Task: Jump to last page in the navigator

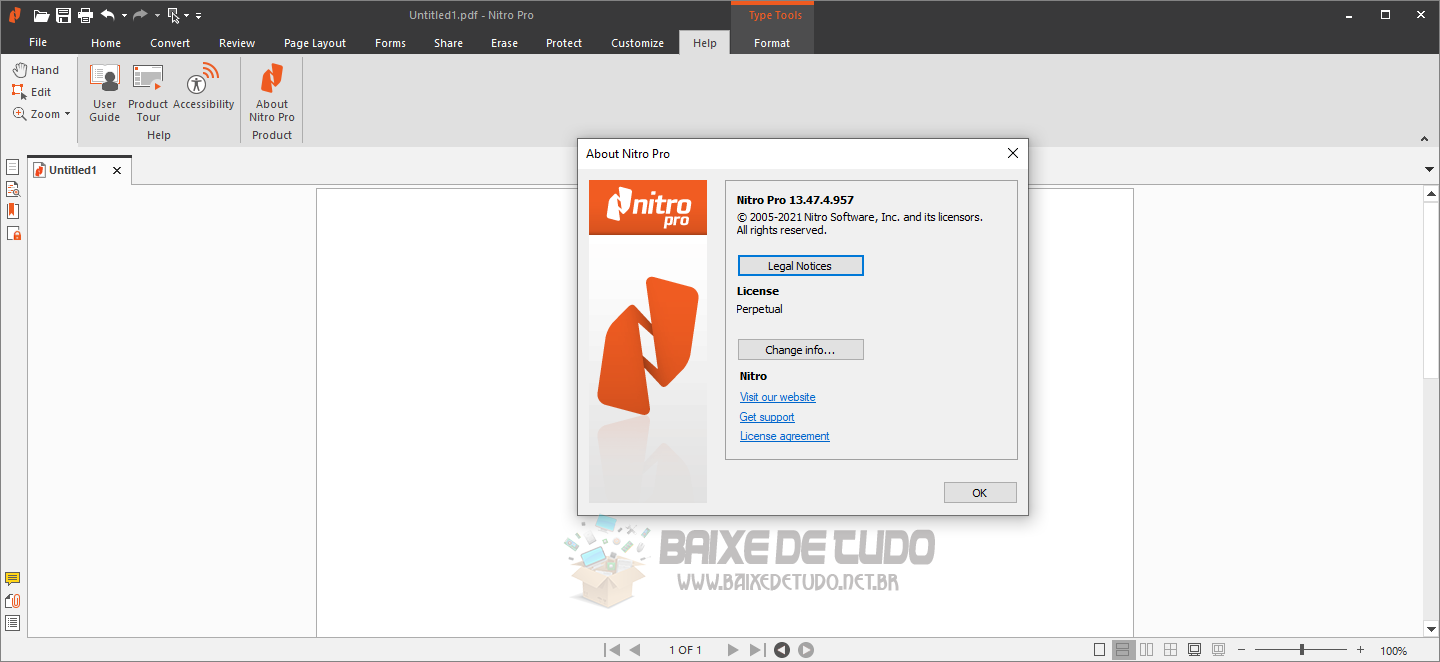Action: pos(757,650)
